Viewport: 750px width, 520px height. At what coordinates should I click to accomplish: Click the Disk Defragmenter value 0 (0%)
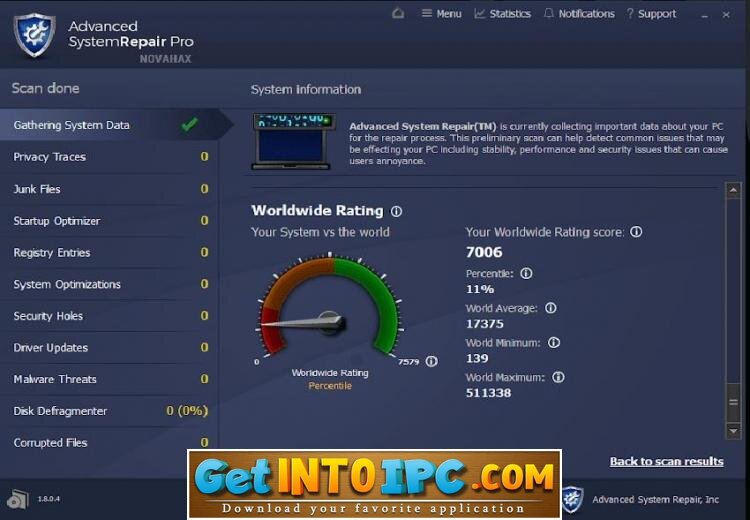(187, 411)
